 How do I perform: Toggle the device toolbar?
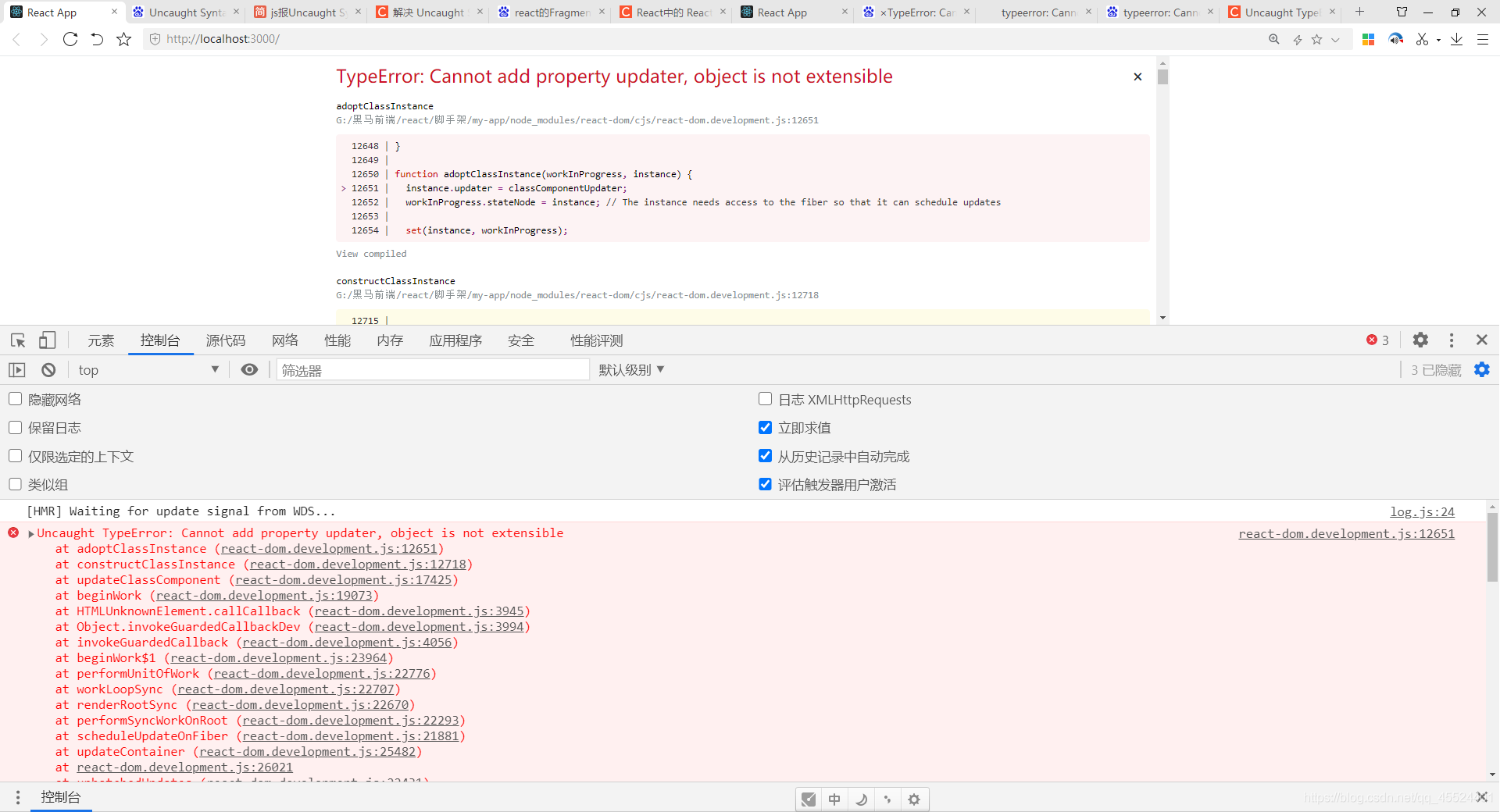[47, 340]
